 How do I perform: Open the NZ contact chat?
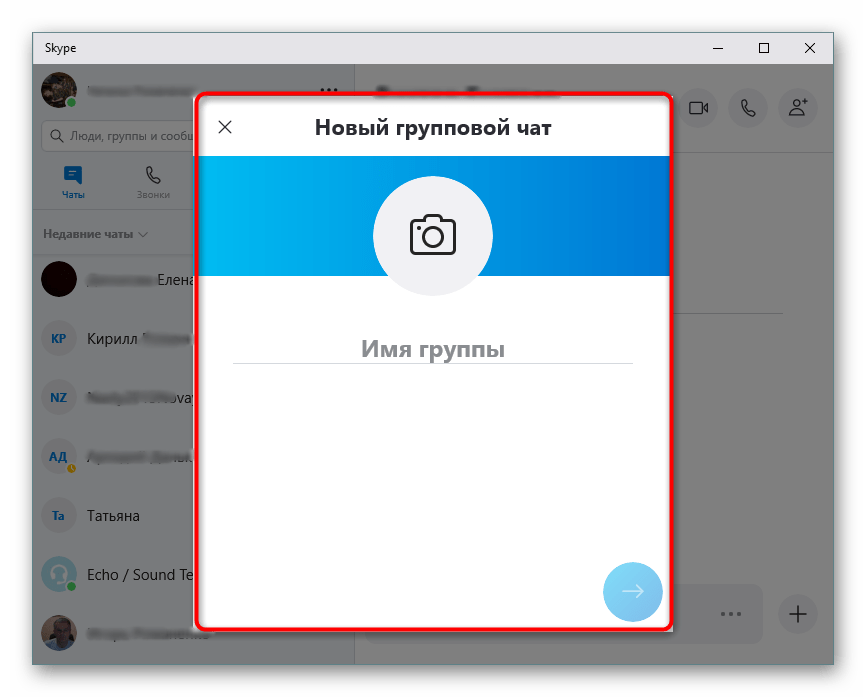(x=113, y=397)
